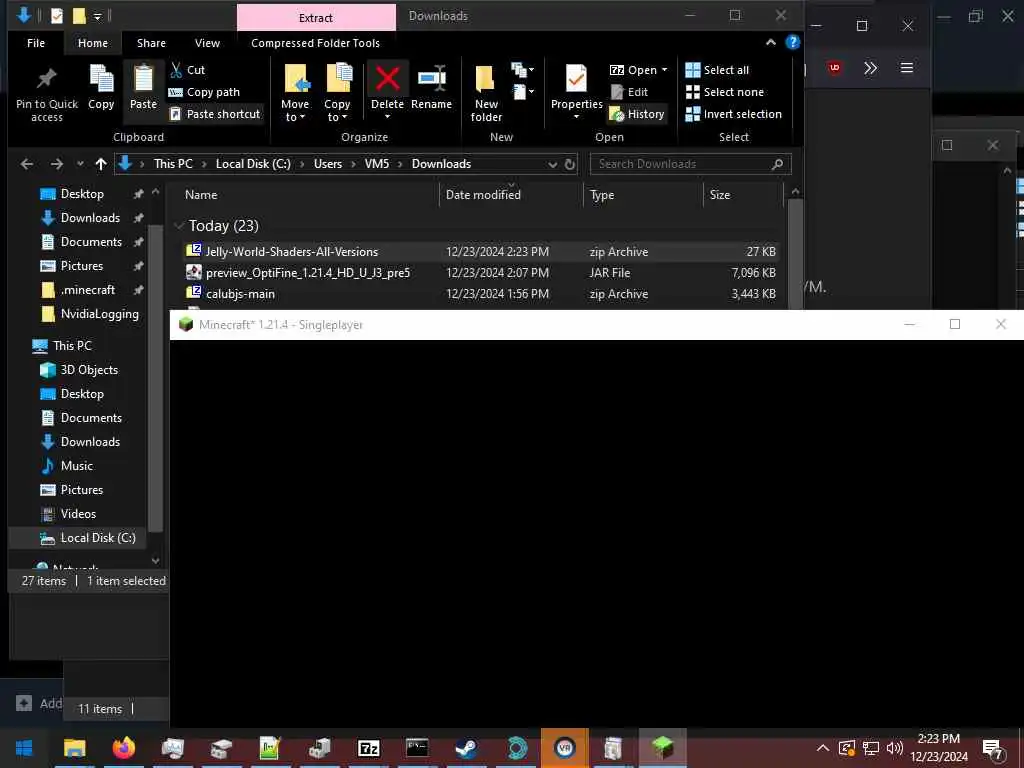Open the File menu tab
Screen dimensions: 1024x768
[36, 43]
